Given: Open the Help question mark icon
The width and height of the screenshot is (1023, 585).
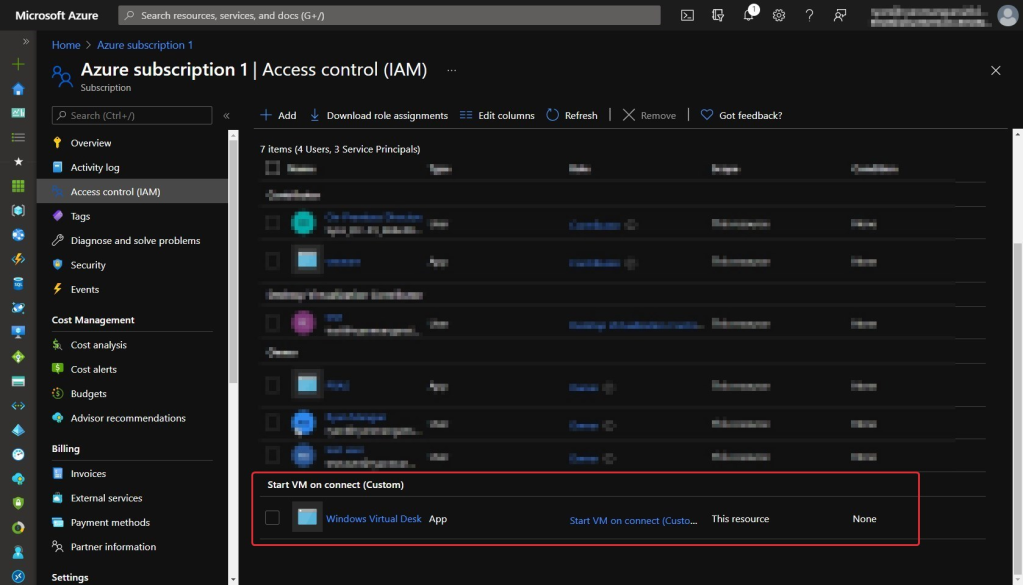Looking at the screenshot, I should click(x=809, y=15).
